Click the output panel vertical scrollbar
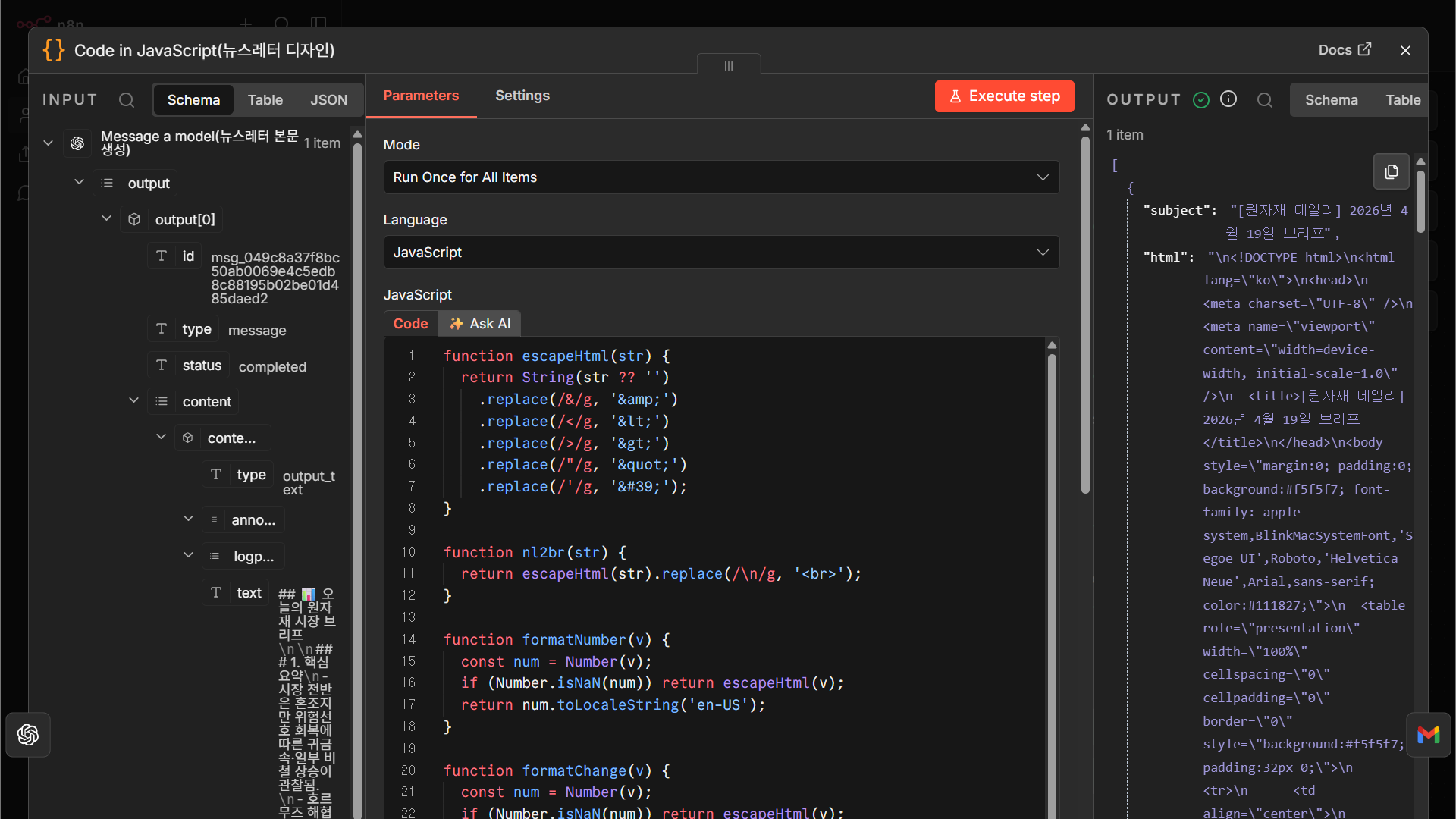Viewport: 1456px width, 819px height. tap(1420, 202)
